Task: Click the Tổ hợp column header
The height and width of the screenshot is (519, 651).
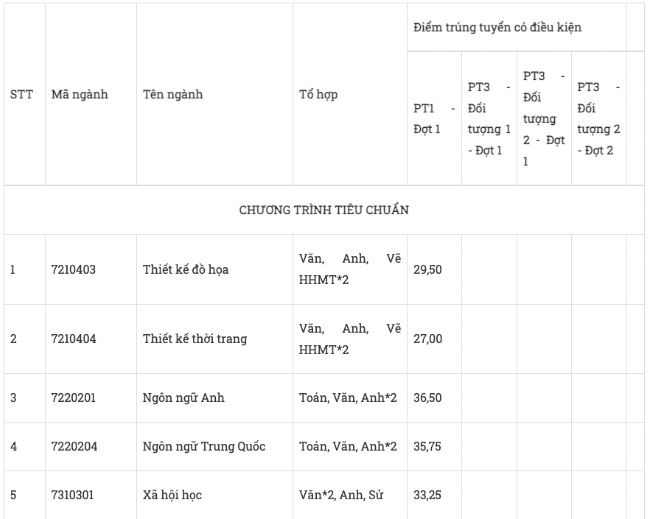Action: point(319,95)
